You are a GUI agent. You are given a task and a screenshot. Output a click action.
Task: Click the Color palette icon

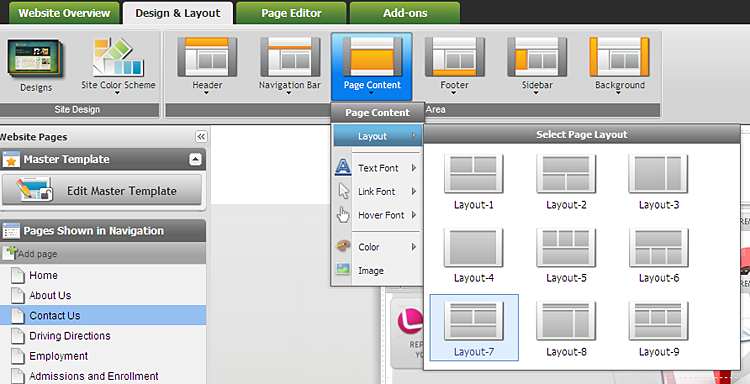click(343, 246)
